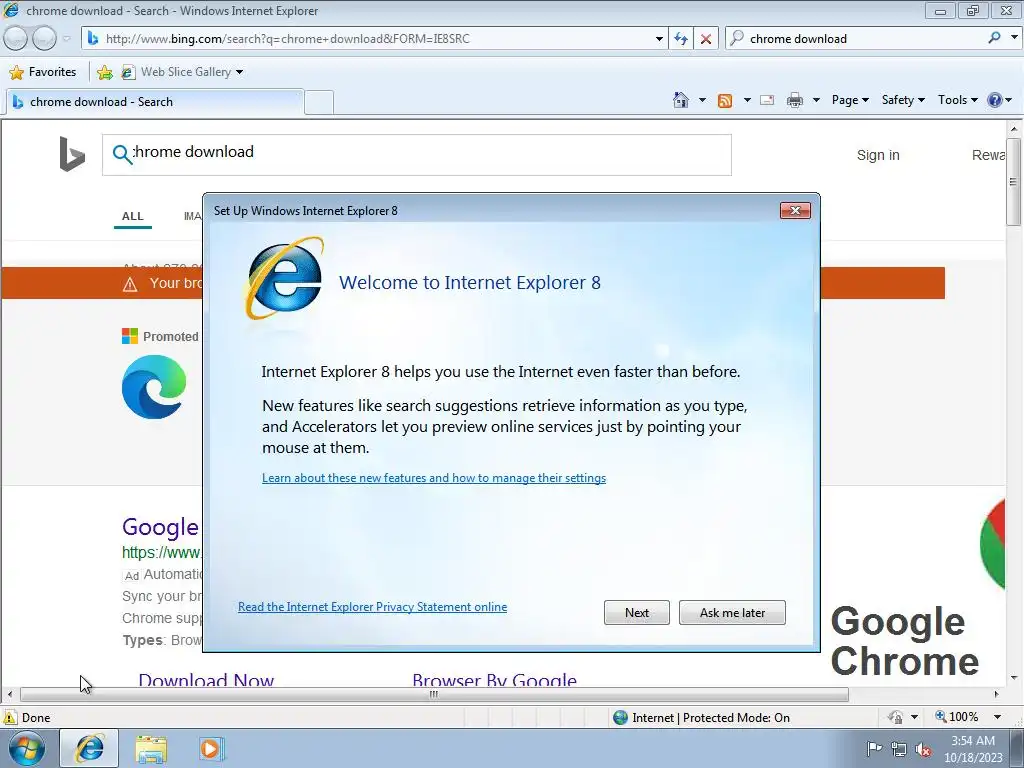Click the network tray icon
The height and width of the screenshot is (768, 1024).
(x=899, y=749)
